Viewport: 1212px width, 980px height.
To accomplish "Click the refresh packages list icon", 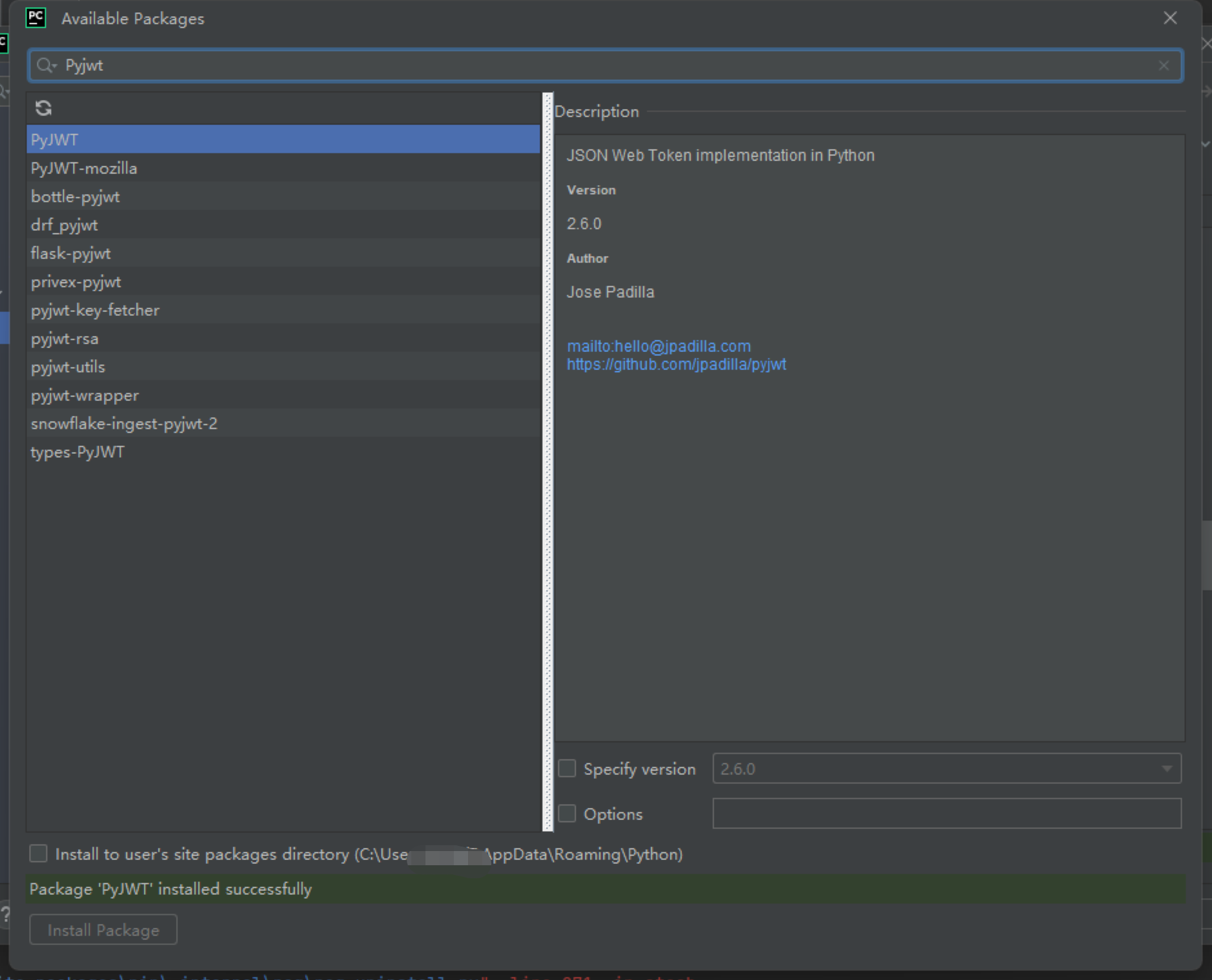I will pos(43,108).
